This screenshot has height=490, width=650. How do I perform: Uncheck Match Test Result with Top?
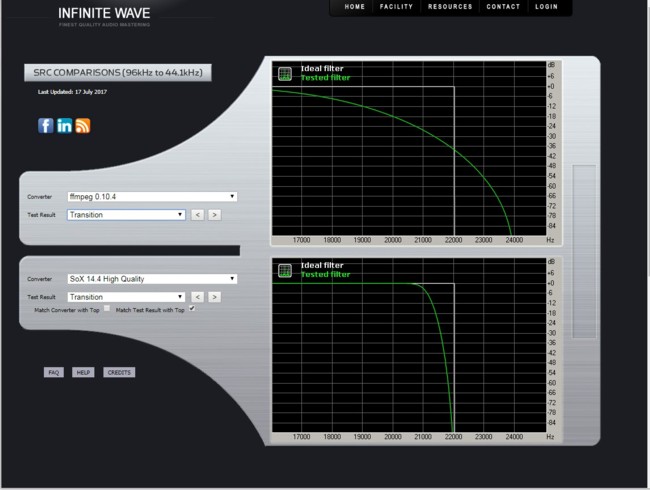(x=192, y=308)
